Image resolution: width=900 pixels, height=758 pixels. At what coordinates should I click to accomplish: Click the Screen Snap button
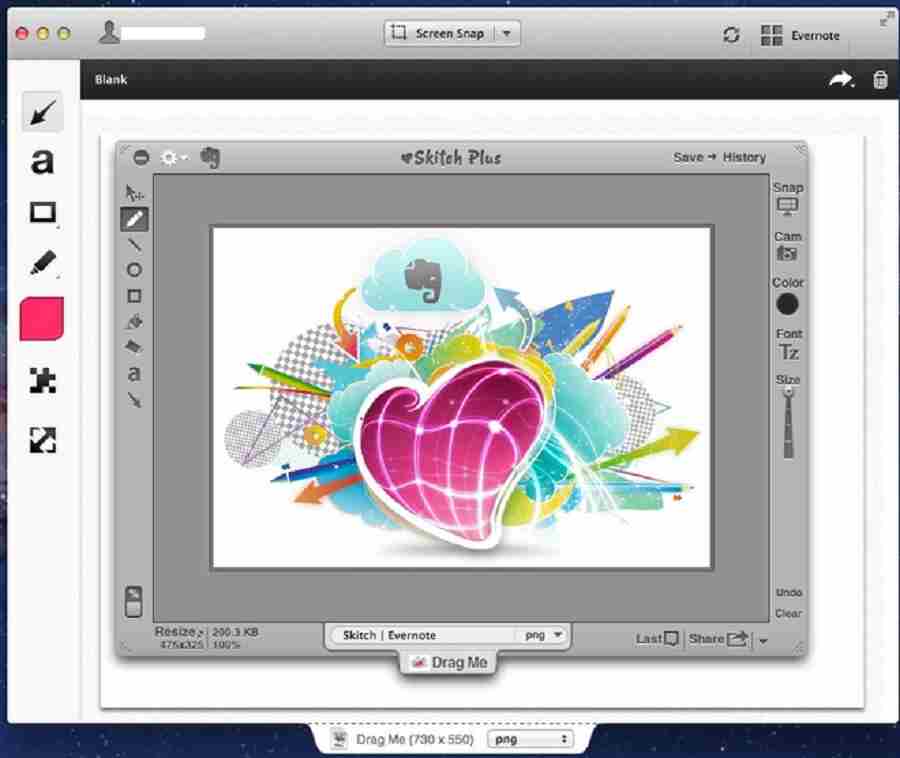coord(439,33)
